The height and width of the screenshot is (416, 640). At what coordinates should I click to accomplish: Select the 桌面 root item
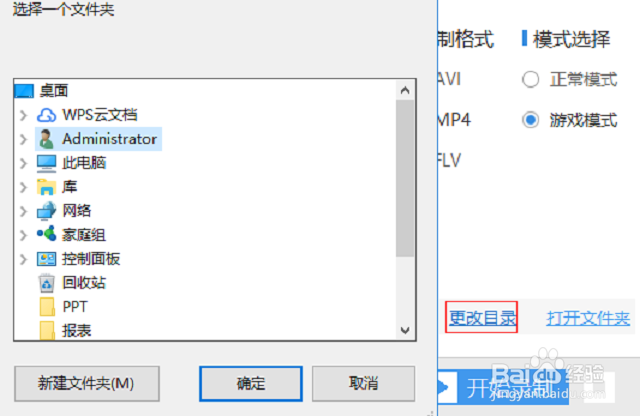42,91
